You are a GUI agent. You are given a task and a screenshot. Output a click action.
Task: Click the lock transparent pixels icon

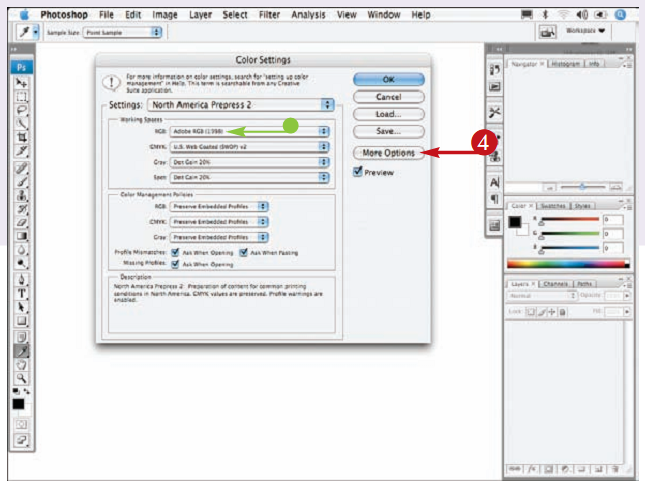tap(531, 312)
